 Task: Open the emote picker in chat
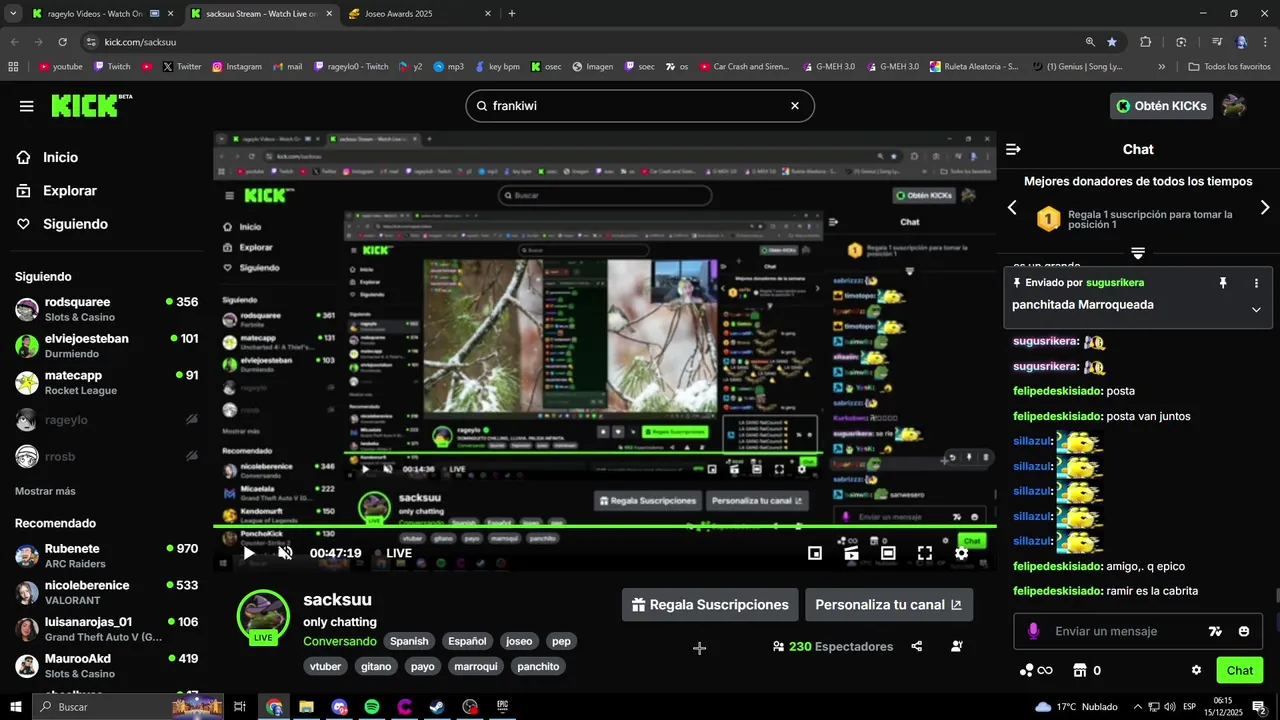tap(1244, 631)
